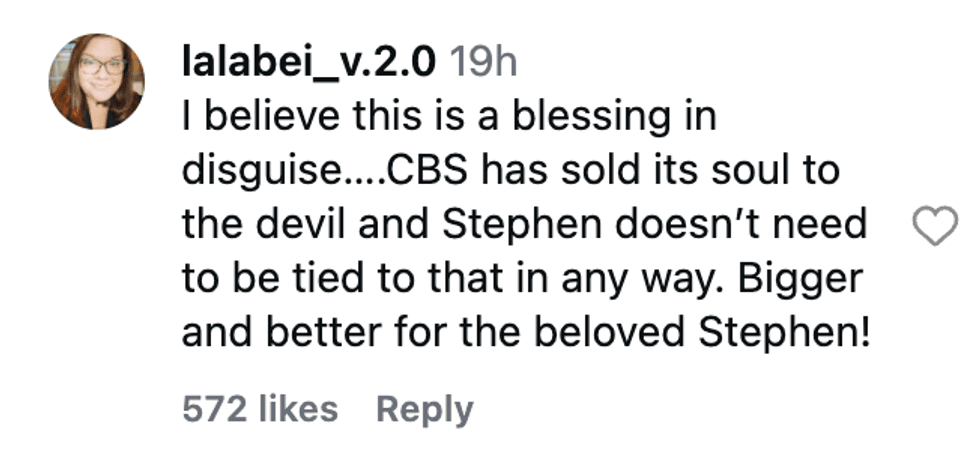Click the 19h comment timestamp
This screenshot has height=454, width=980.
click(x=483, y=64)
